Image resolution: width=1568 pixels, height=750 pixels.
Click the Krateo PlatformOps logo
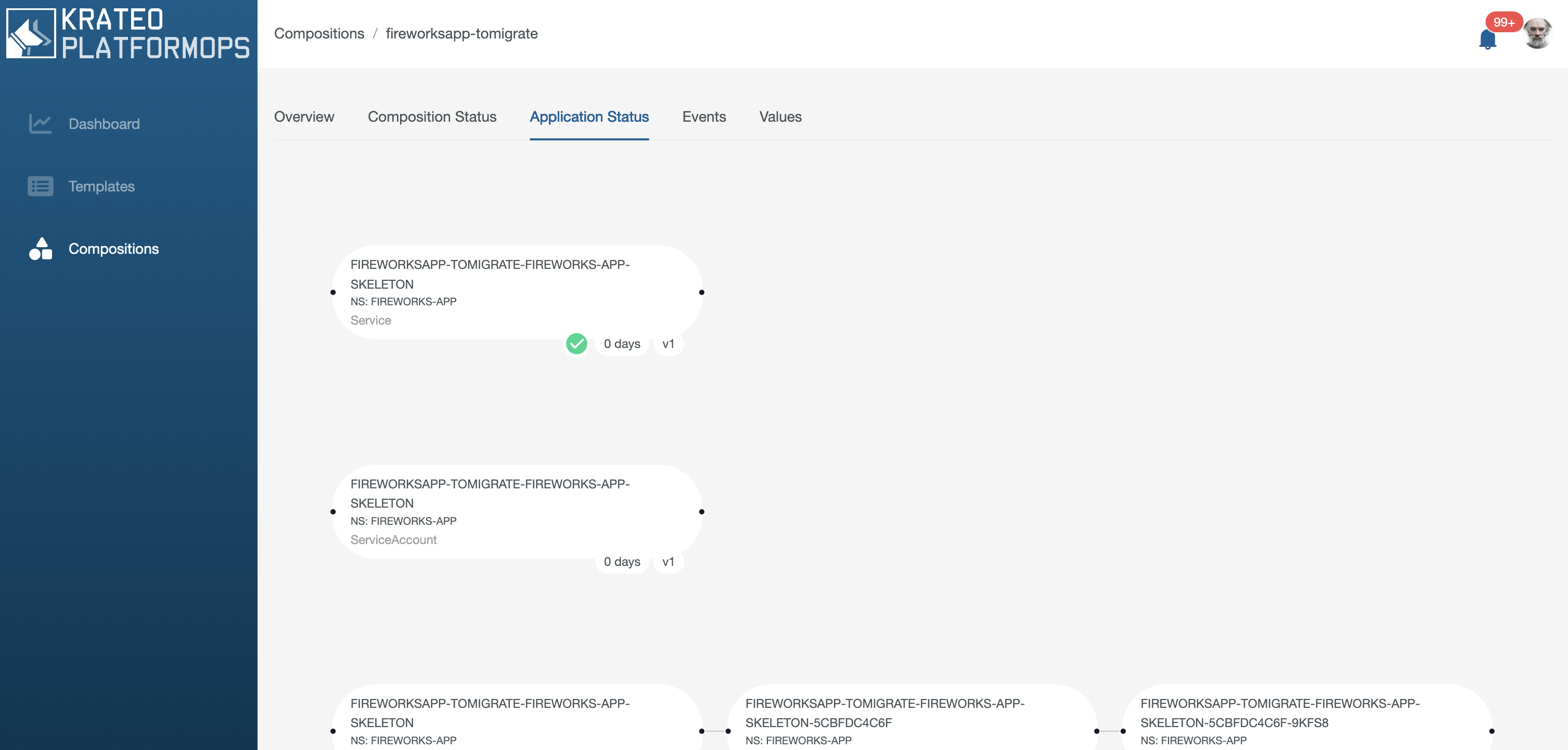click(128, 33)
